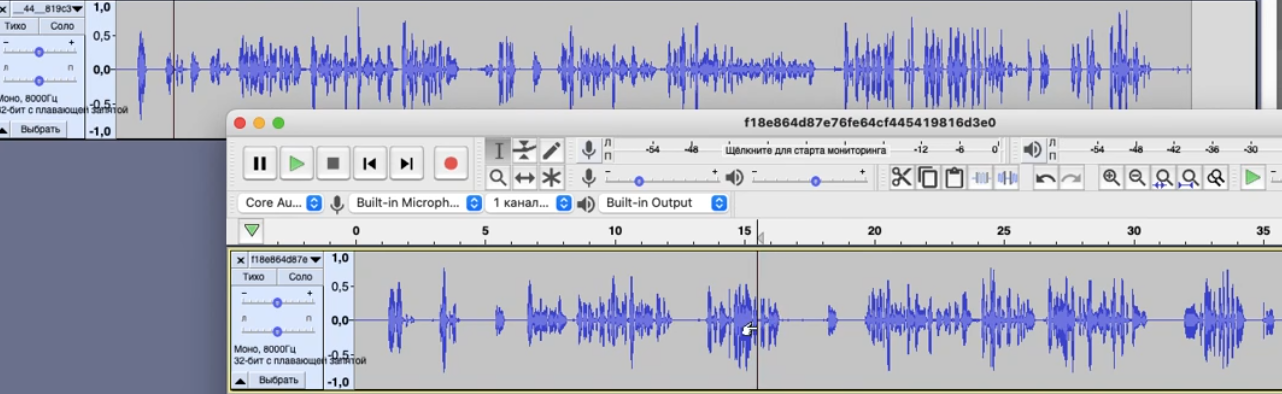Click the window title f18e864d87e76fe64cf445419816d3e0

pos(870,123)
